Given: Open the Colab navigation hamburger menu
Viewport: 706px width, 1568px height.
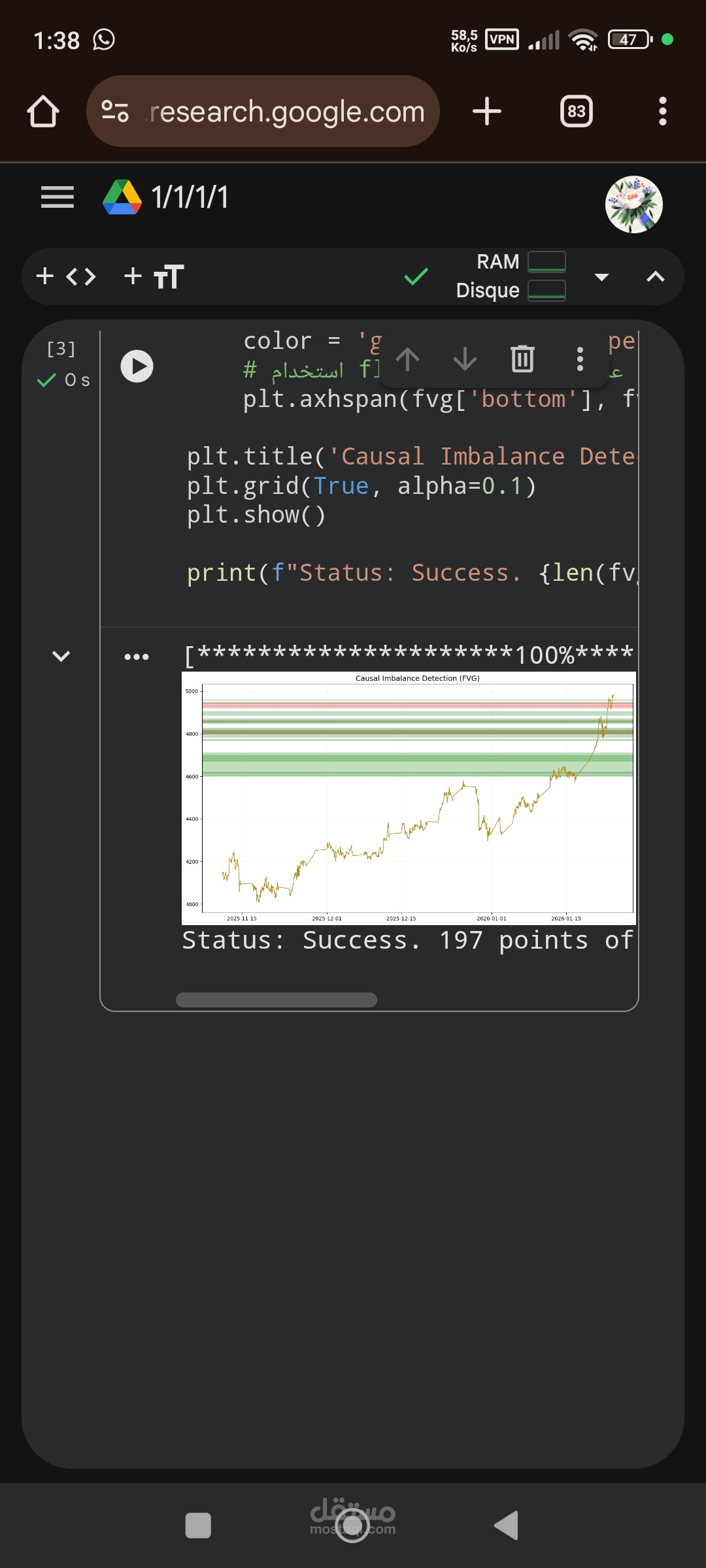Looking at the screenshot, I should pos(56,197).
